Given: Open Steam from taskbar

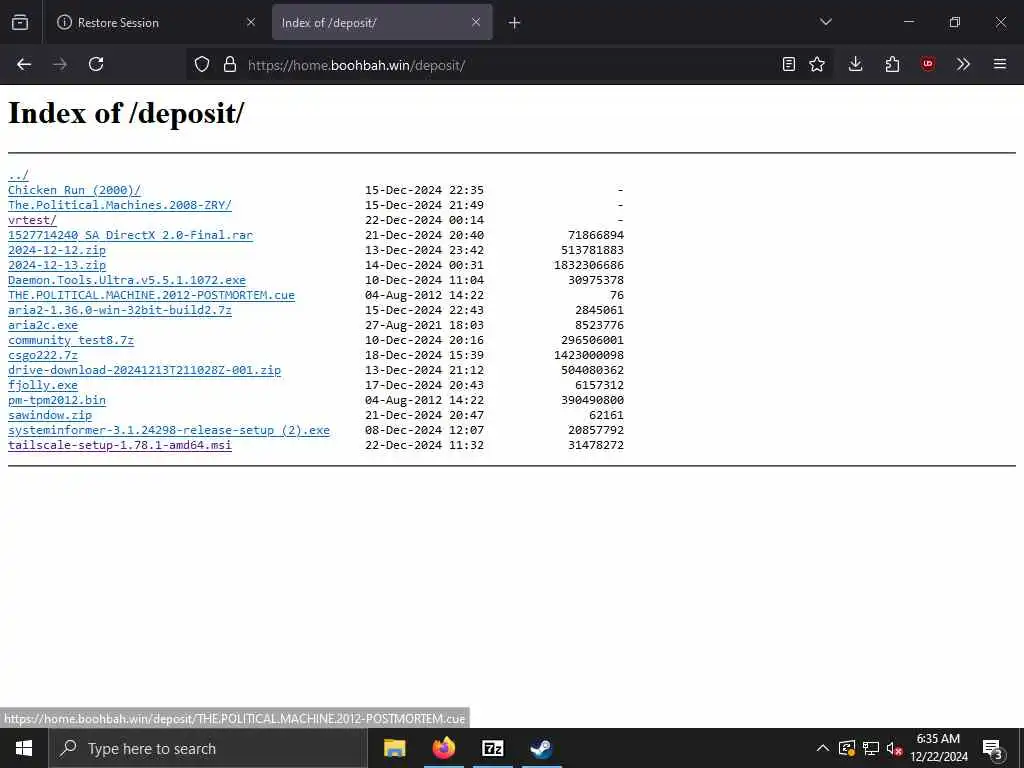Looking at the screenshot, I should point(541,748).
